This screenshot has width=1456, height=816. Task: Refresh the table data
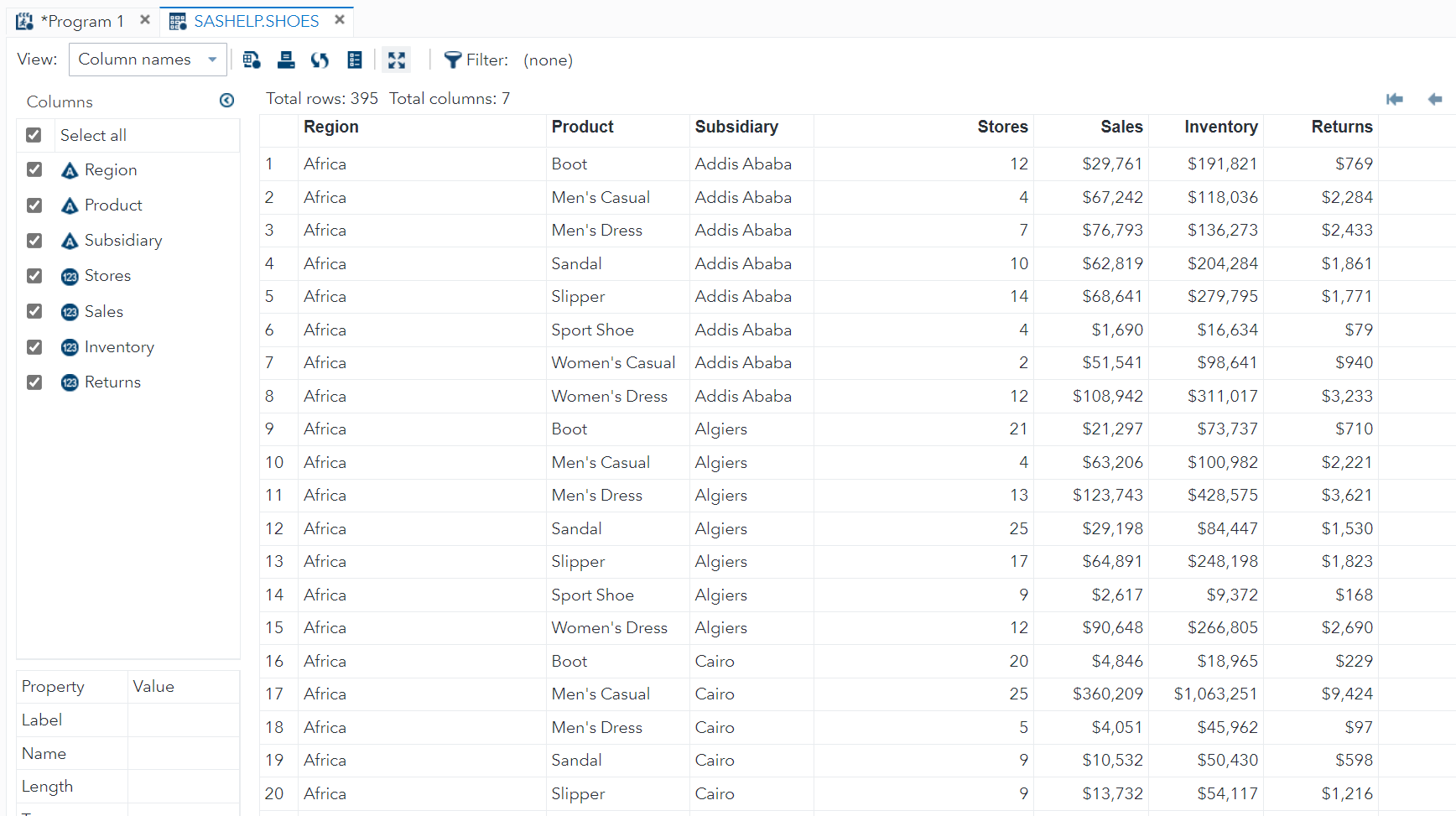(x=320, y=60)
